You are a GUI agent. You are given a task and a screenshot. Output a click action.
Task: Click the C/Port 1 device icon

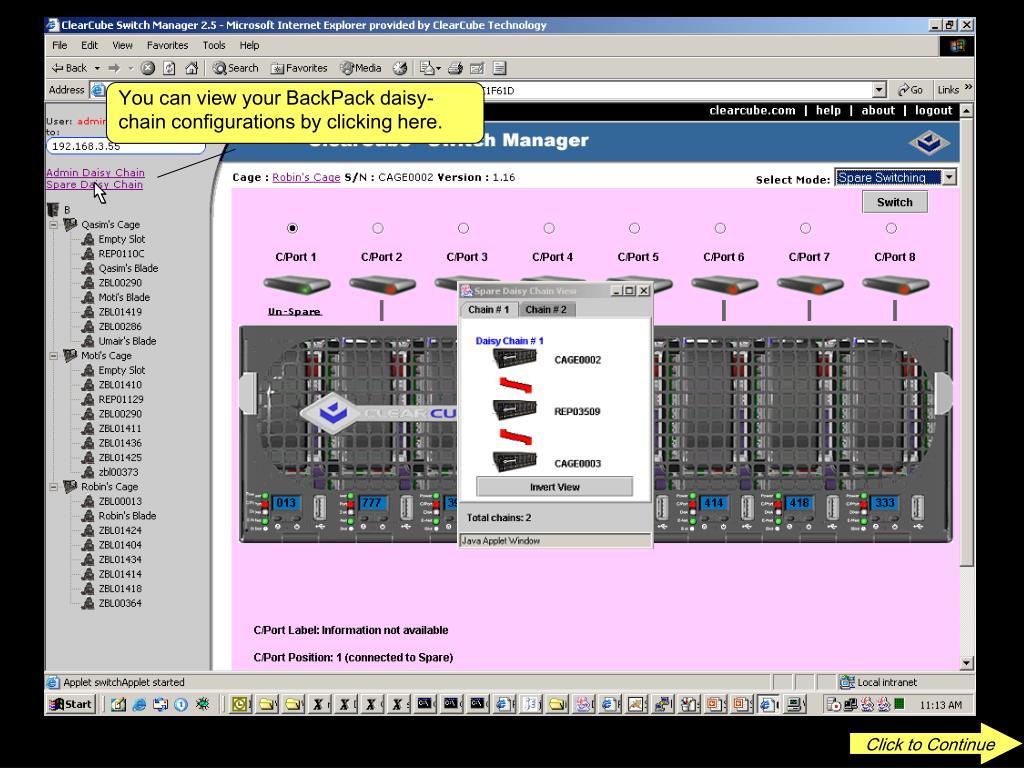point(296,285)
